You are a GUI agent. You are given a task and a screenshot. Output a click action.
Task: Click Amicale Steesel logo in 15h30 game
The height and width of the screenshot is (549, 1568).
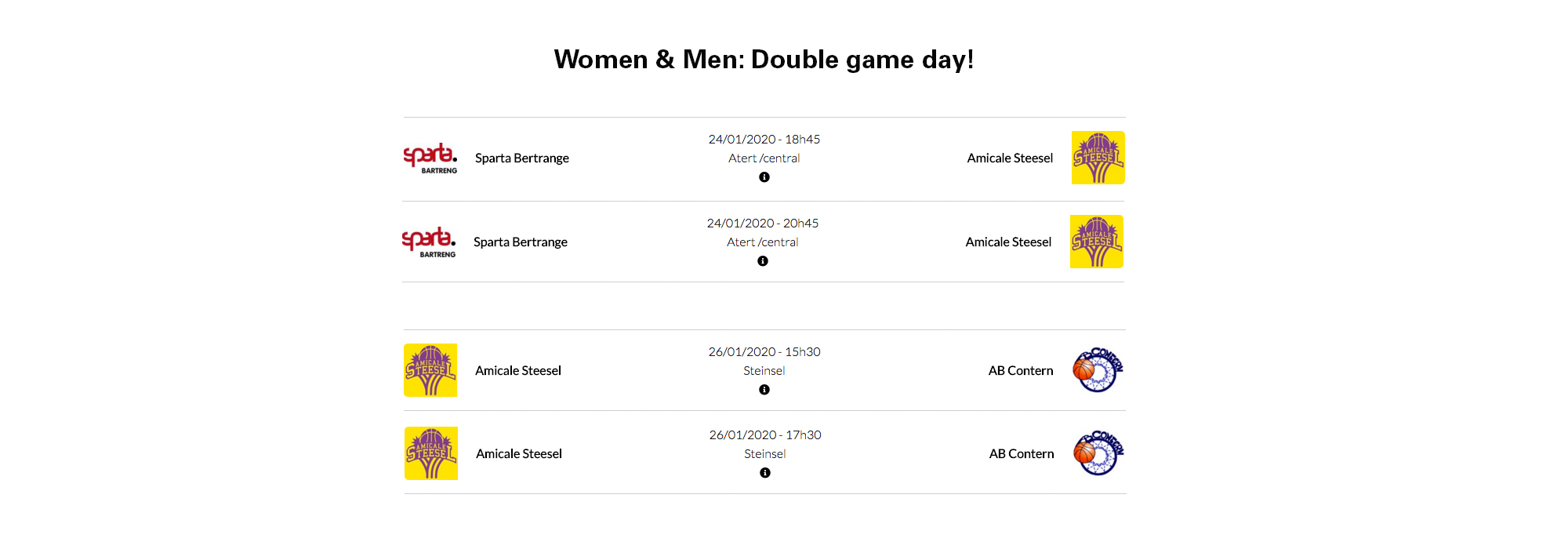pos(430,370)
